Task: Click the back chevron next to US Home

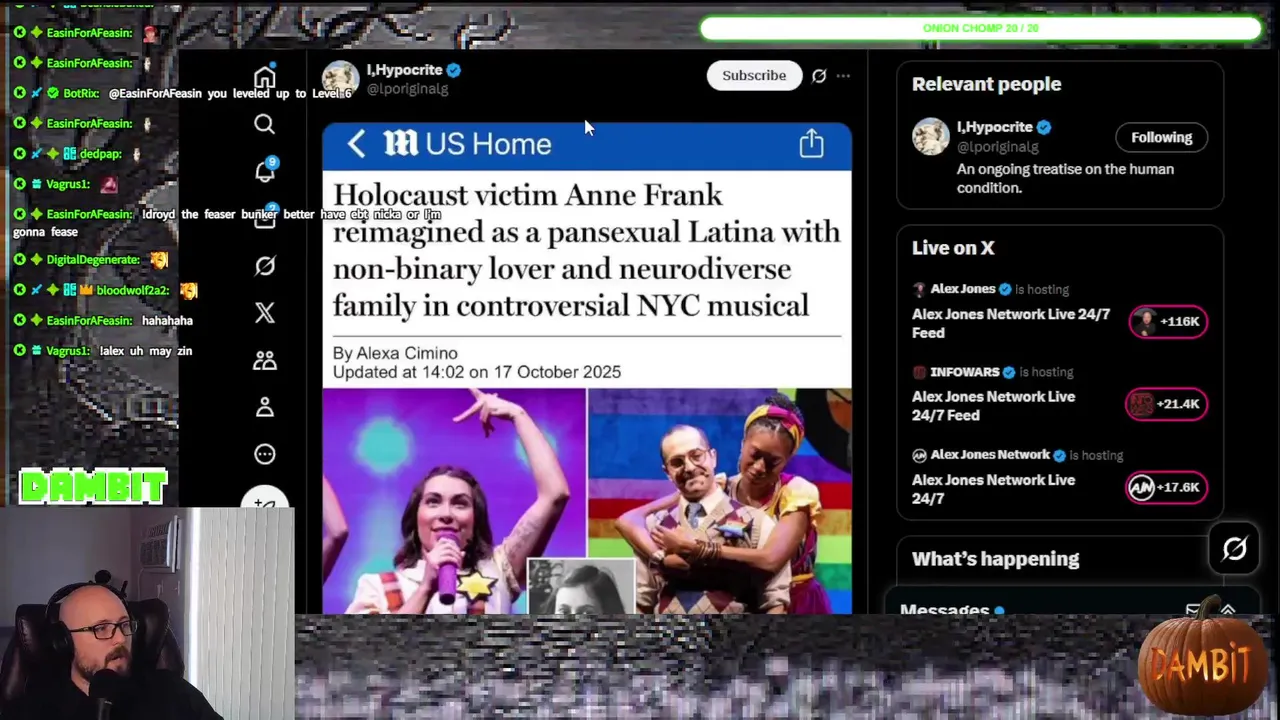Action: (x=356, y=143)
